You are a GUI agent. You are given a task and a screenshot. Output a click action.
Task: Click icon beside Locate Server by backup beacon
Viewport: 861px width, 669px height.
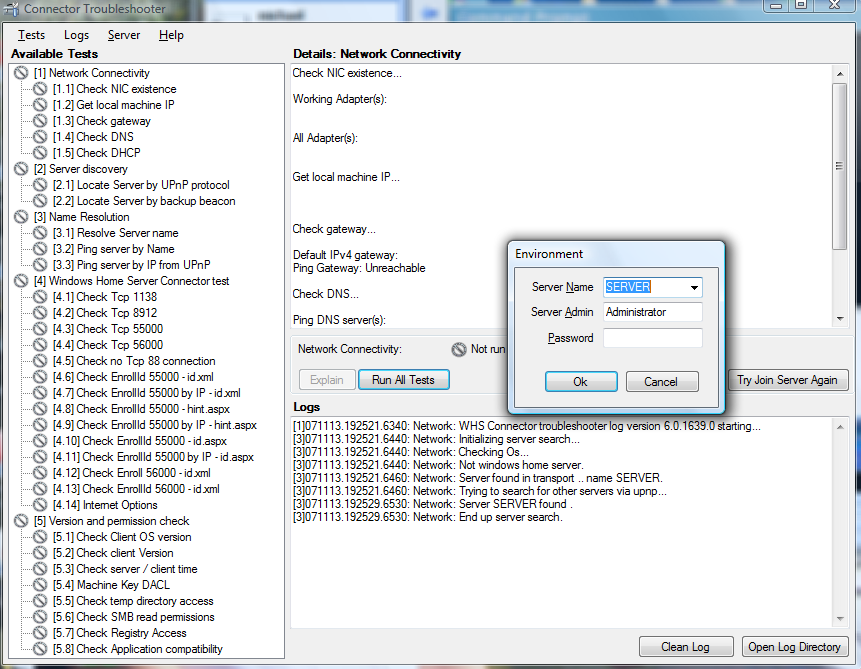point(40,201)
